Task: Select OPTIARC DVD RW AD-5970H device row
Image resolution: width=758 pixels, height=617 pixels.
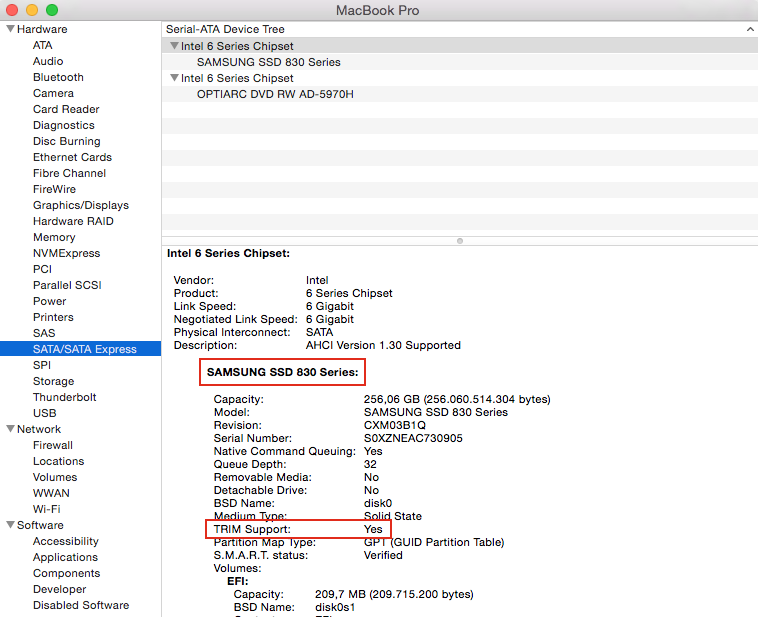Action: tap(460, 94)
